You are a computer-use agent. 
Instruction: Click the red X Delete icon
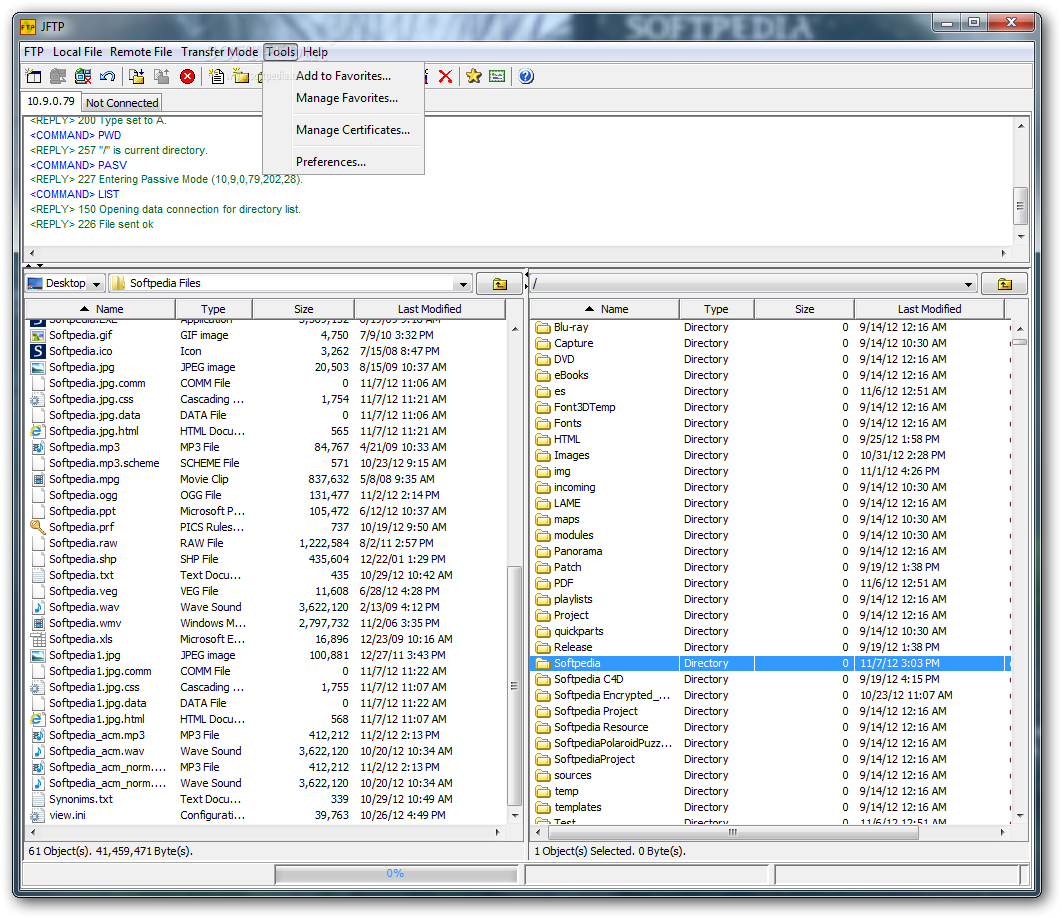(445, 77)
